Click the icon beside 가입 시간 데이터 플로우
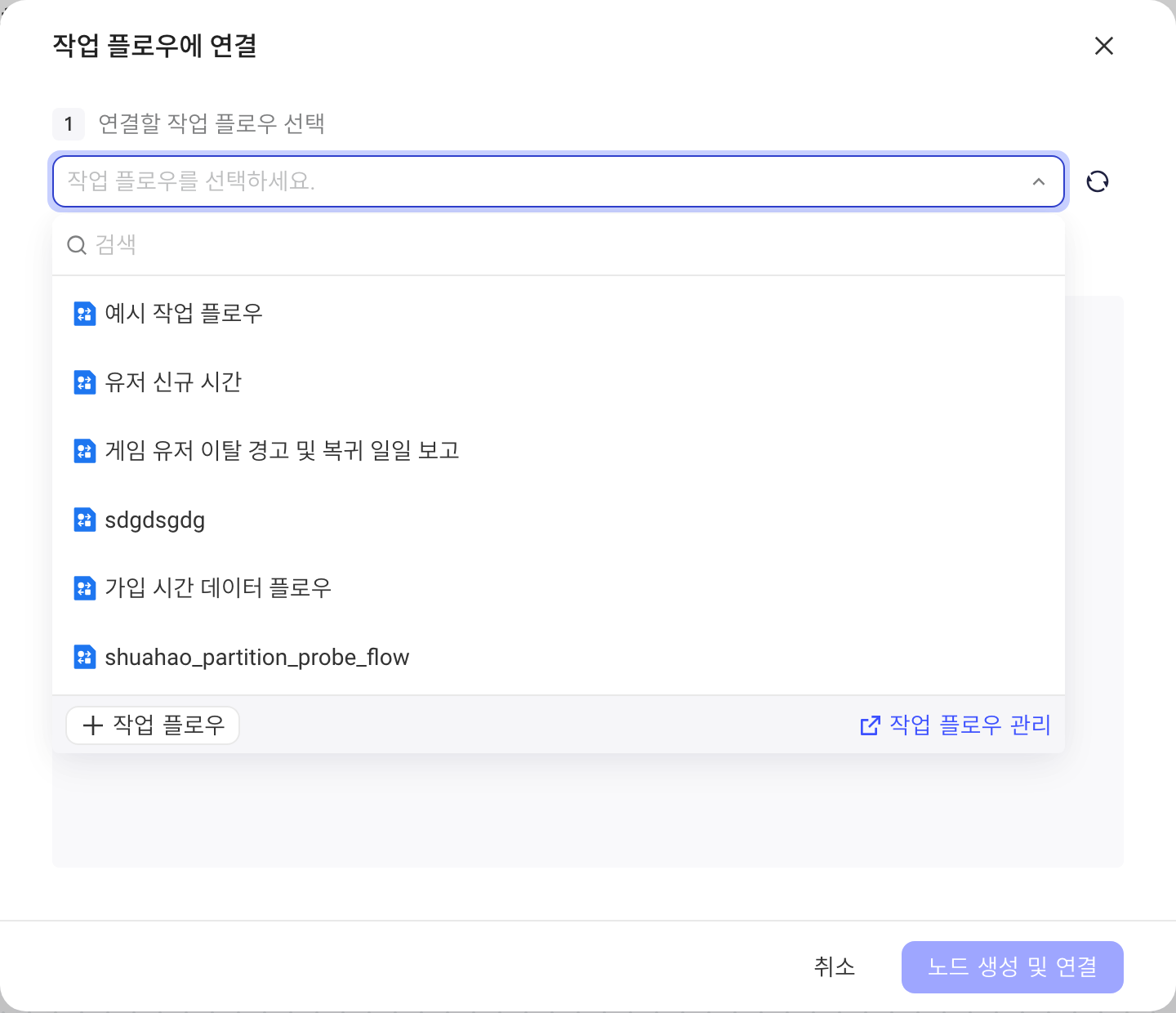 coord(85,588)
